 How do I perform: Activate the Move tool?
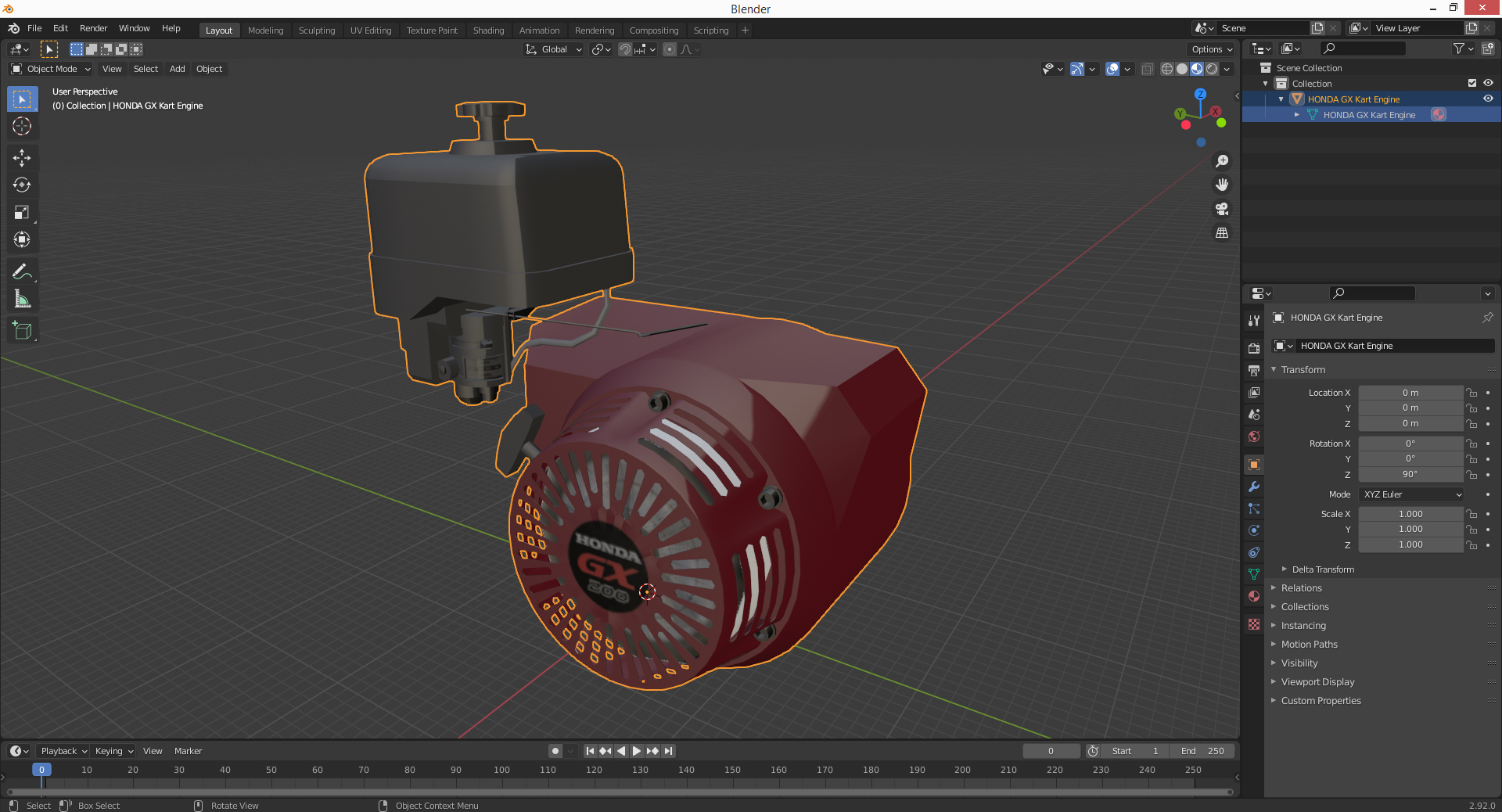point(22,158)
